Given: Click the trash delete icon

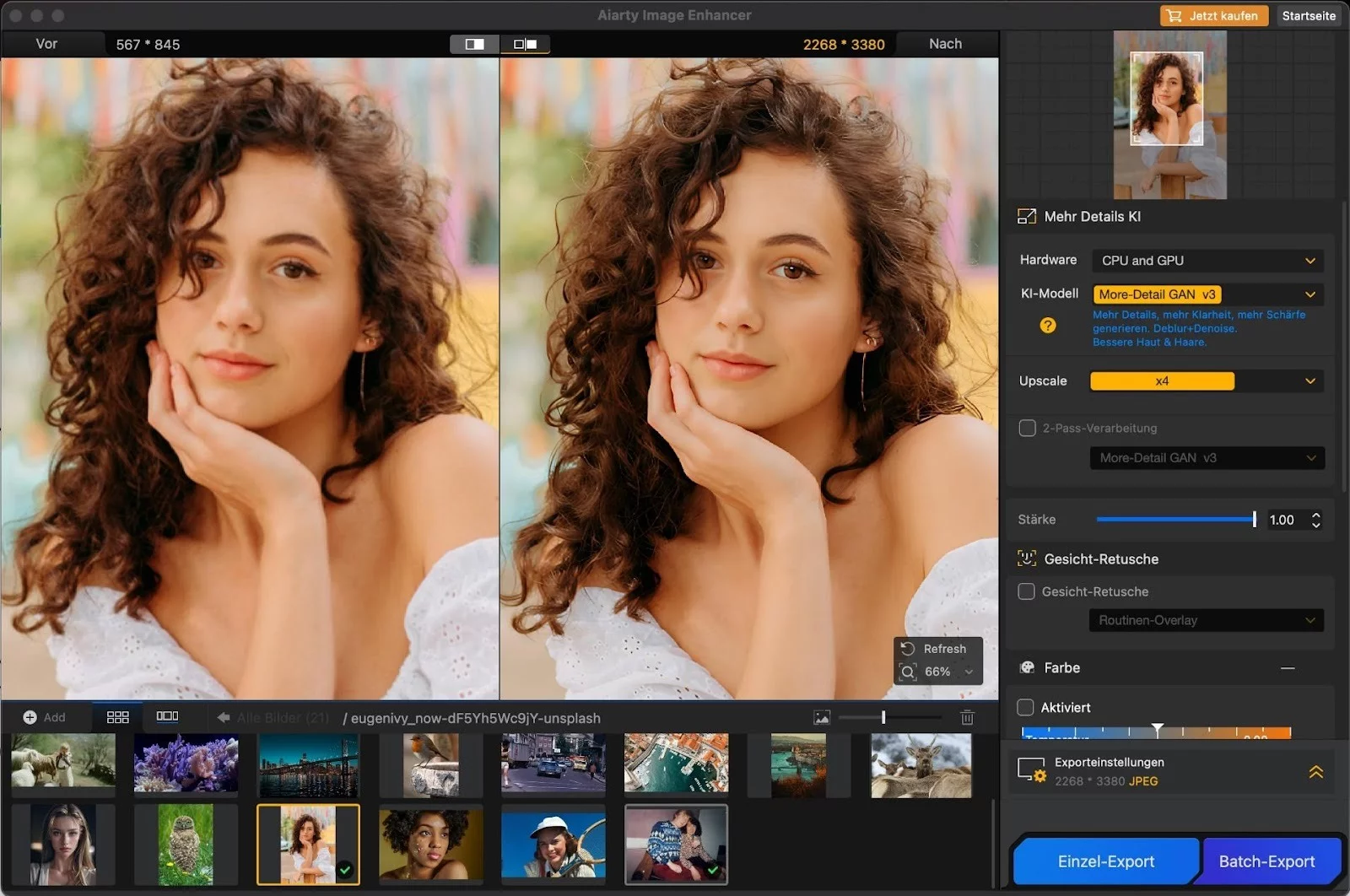Looking at the screenshot, I should coord(967,717).
